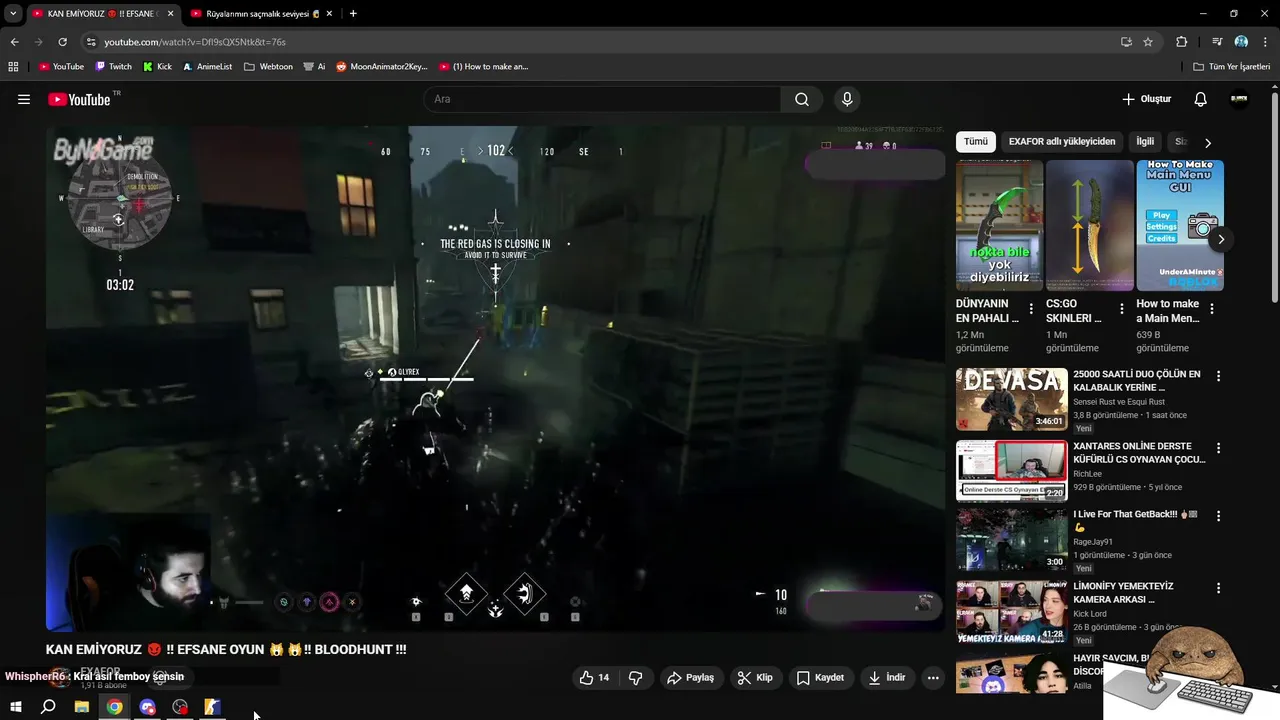This screenshot has width=1280, height=720.
Task: Open the notifications bell
Action: (x=1201, y=99)
